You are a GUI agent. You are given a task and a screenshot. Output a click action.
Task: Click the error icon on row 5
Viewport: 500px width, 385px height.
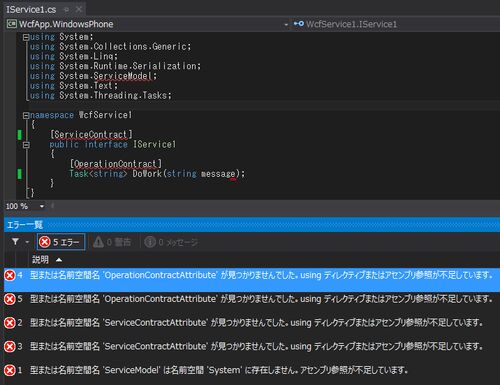click(x=10, y=299)
